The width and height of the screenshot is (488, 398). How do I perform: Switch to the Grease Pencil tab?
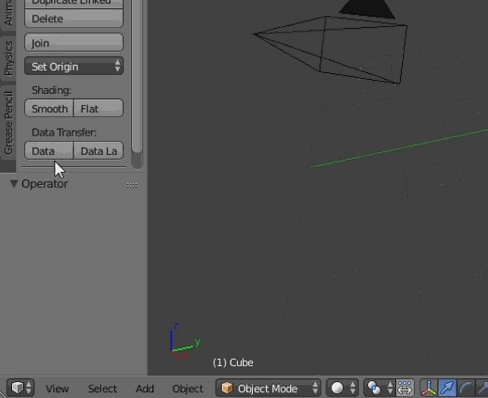pos(8,123)
